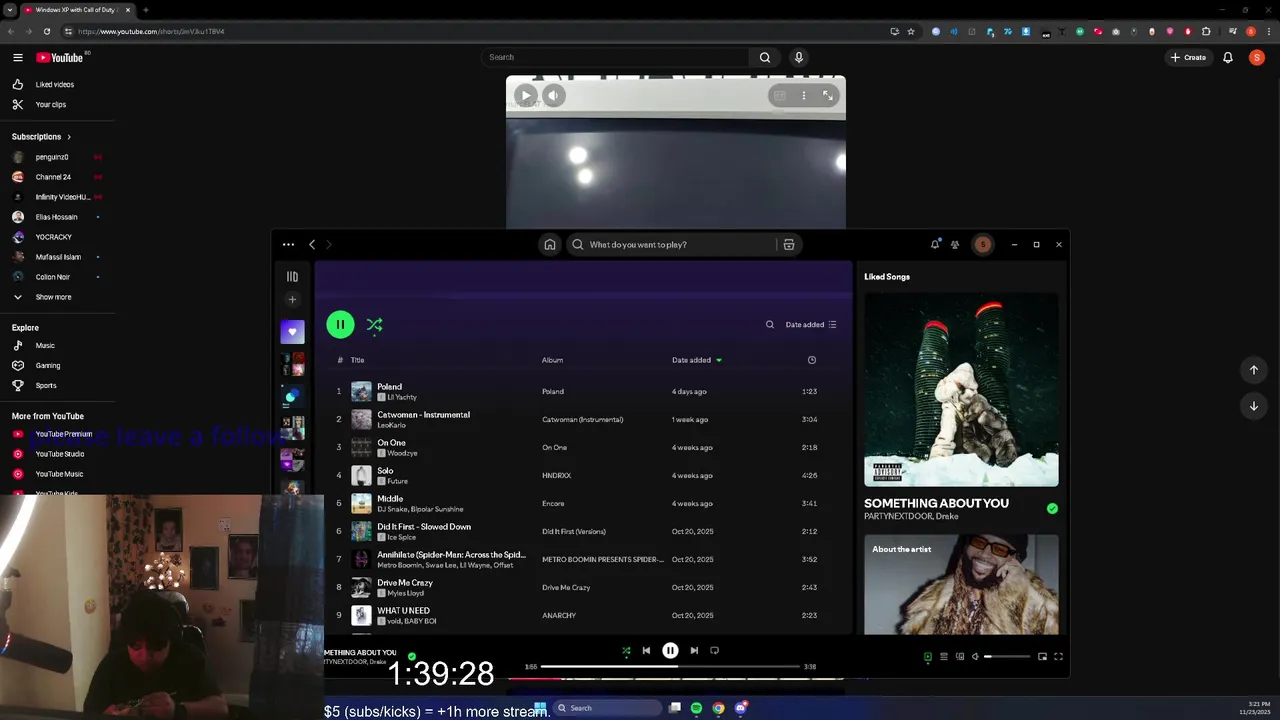The height and width of the screenshot is (720, 1280).
Task: Open Date added view-options dropdown
Action: [811, 324]
